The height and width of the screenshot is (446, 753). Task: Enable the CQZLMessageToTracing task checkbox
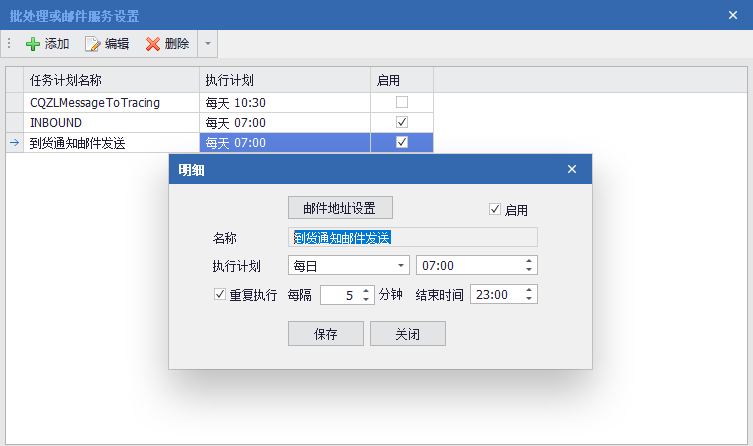coord(402,102)
